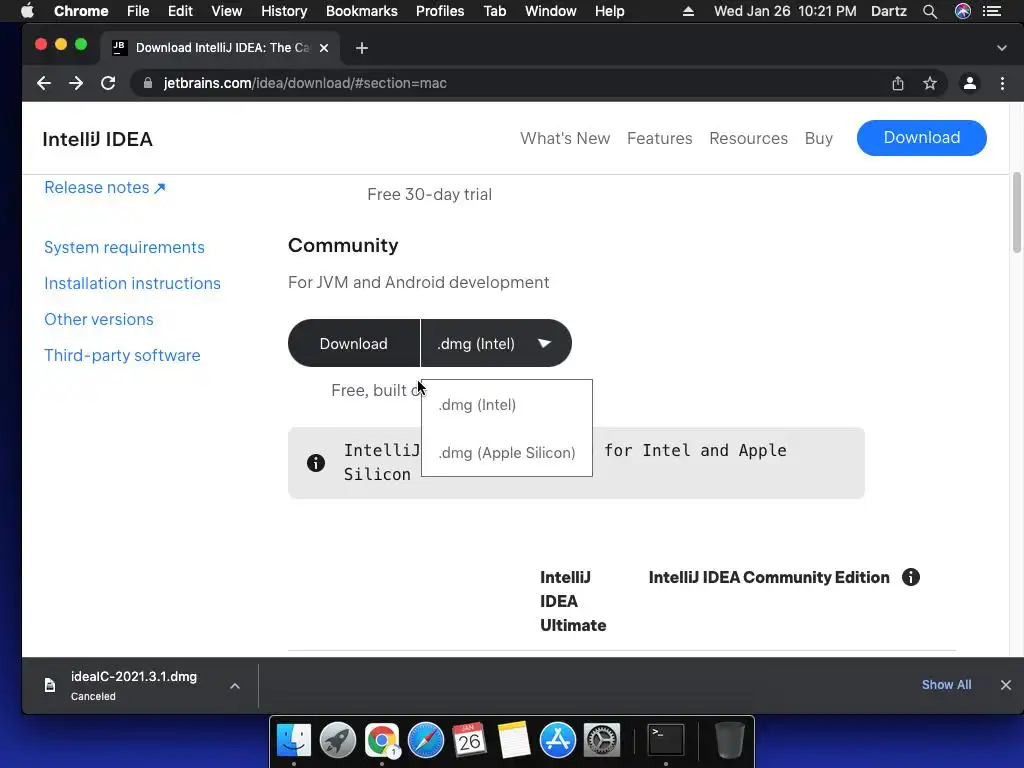Screen dimensions: 1024x768
Task: Go to the Buy page
Action: (x=818, y=138)
